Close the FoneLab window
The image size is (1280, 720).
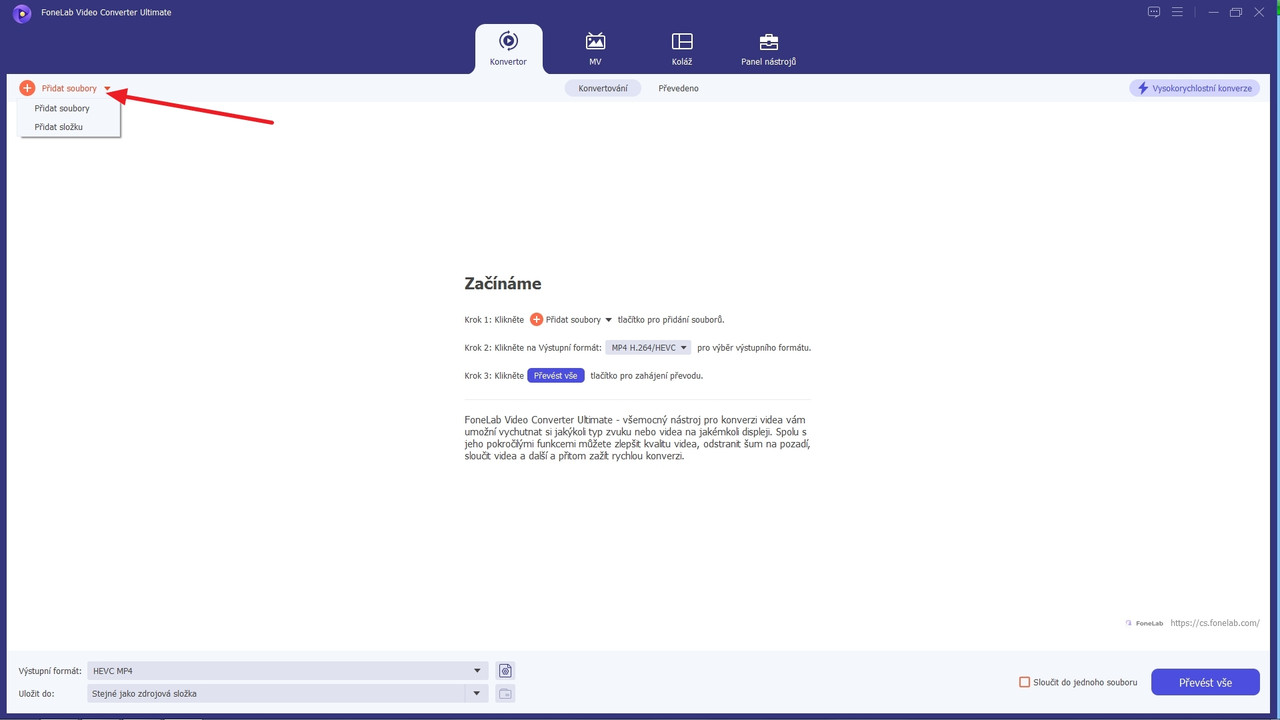coord(1259,12)
